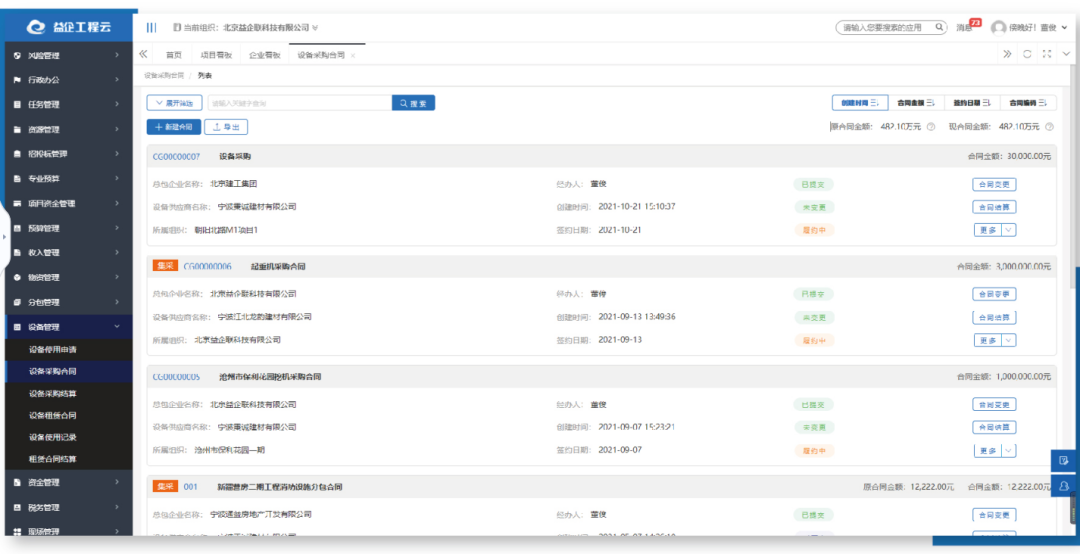The image size is (1080, 554).
Task: Click the refresh icon in tab bar
Action: click(1027, 54)
